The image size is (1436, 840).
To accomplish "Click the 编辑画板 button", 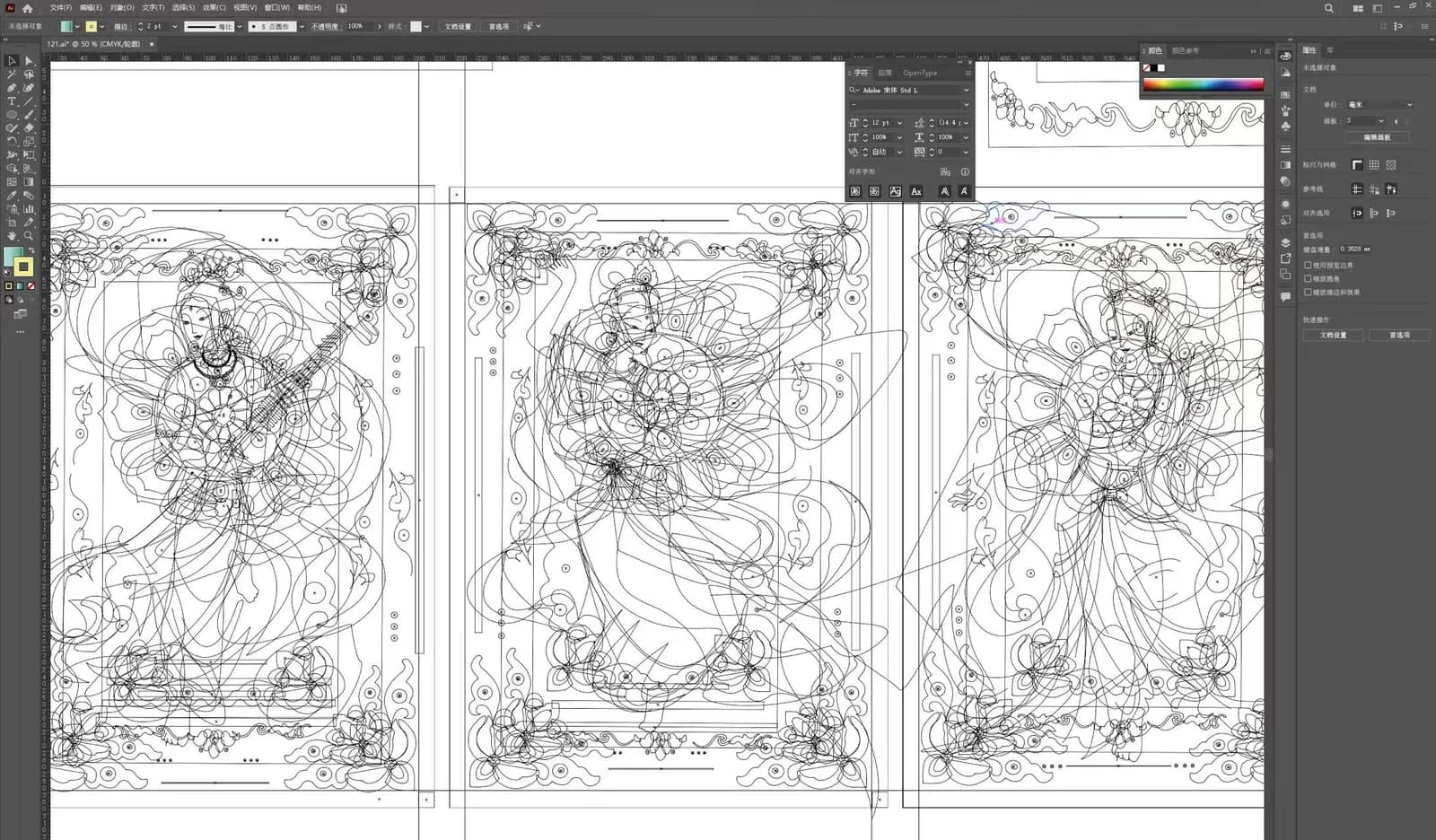I will click(1378, 137).
